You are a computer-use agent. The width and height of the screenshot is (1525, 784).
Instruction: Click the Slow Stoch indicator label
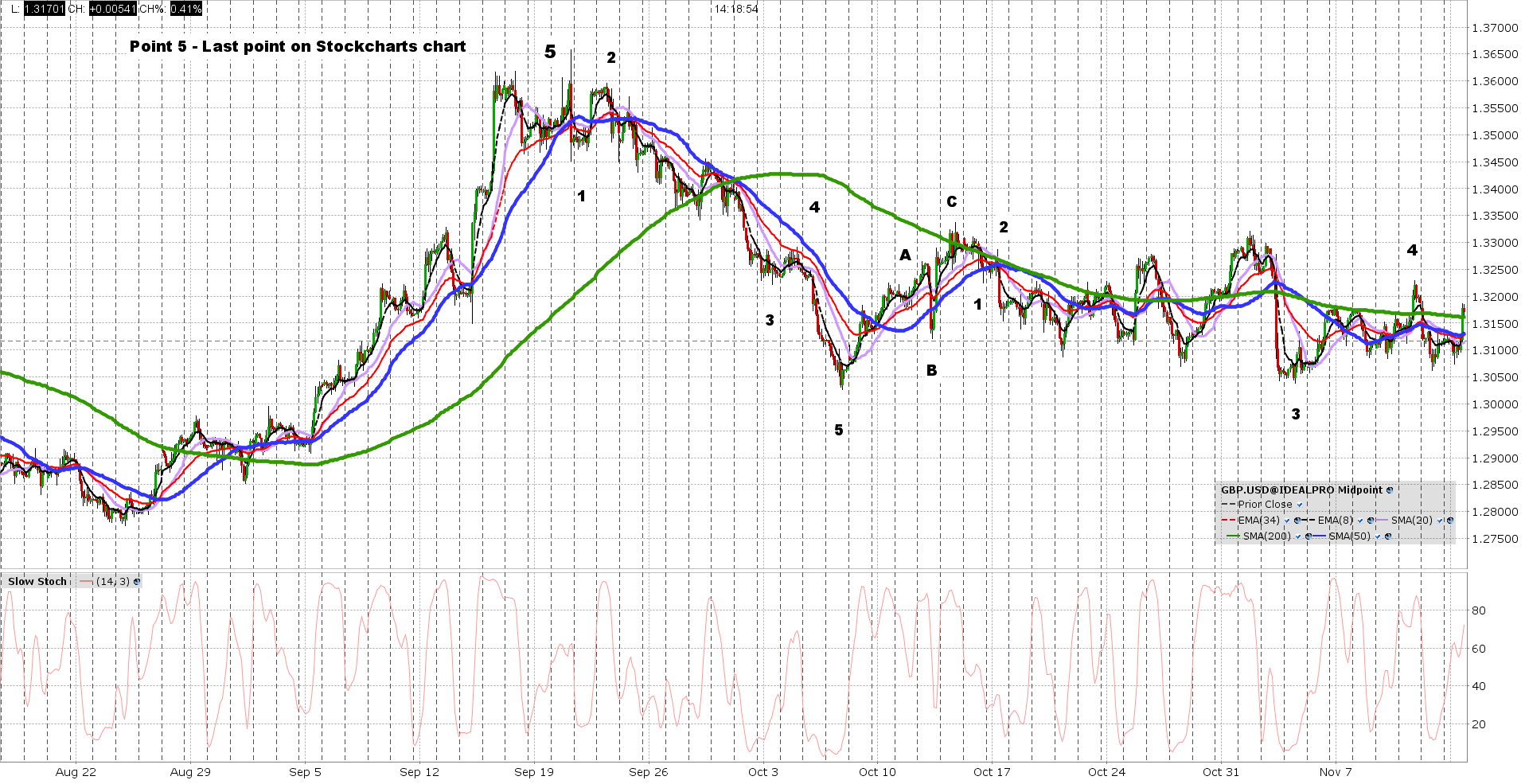[37, 581]
